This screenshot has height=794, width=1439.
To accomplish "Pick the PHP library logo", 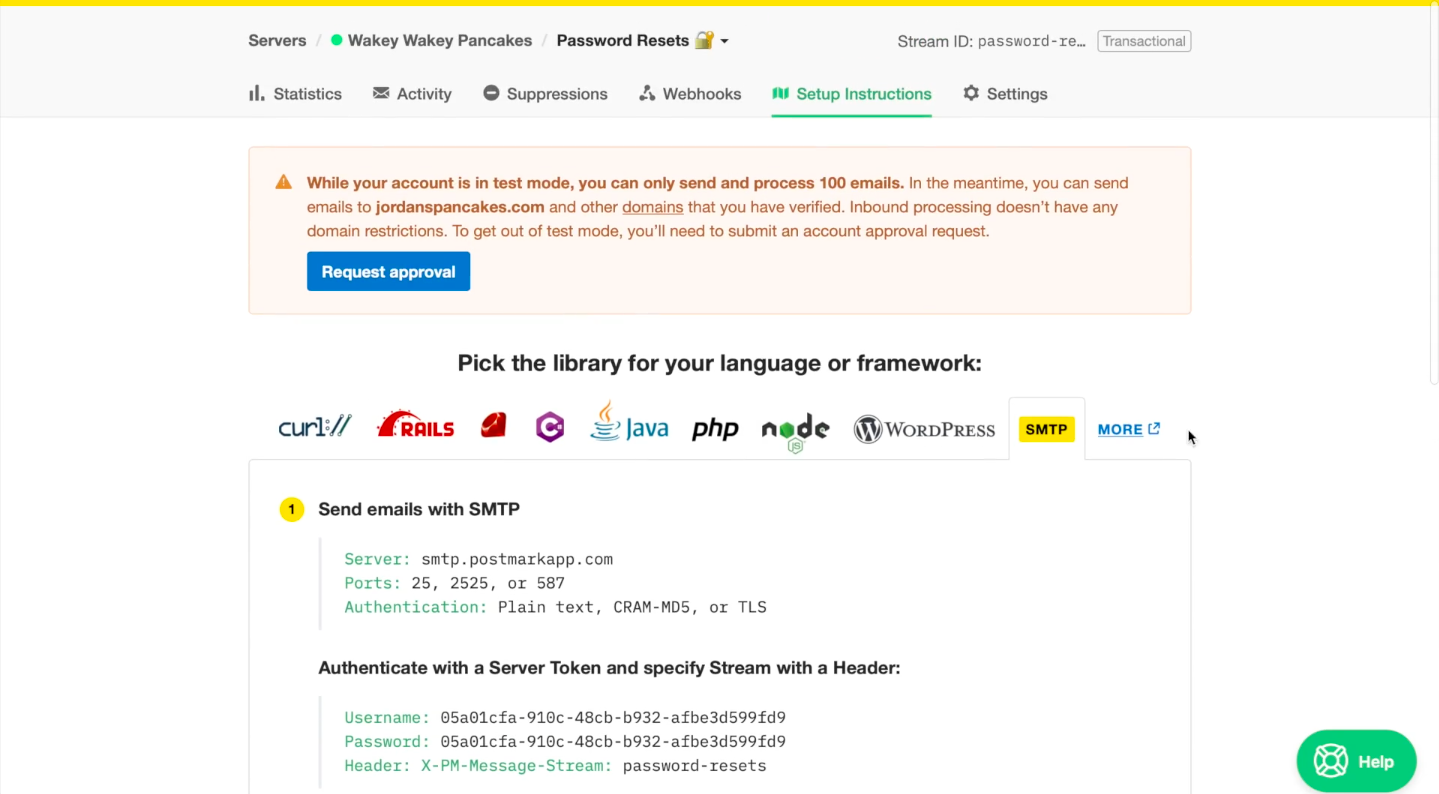I will pos(715,429).
